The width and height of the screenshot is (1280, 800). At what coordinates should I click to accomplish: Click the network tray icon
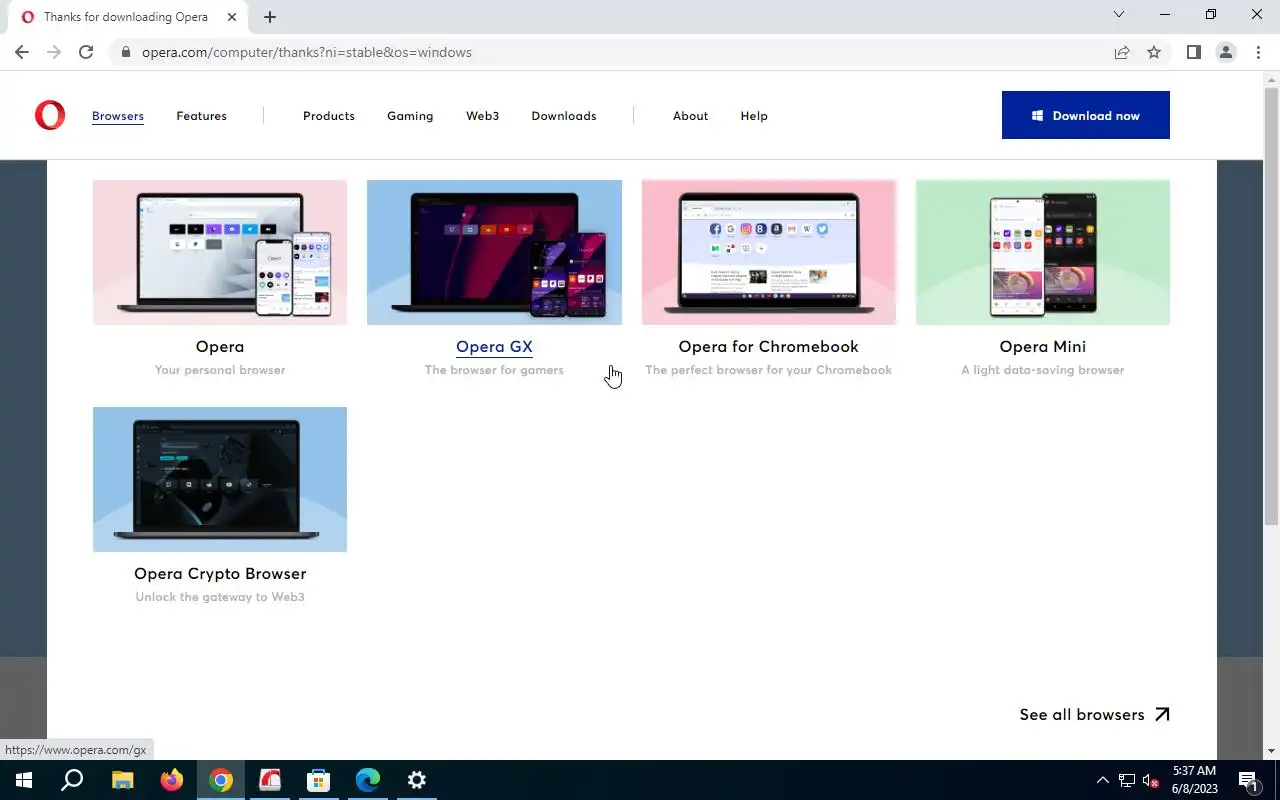click(1127, 780)
